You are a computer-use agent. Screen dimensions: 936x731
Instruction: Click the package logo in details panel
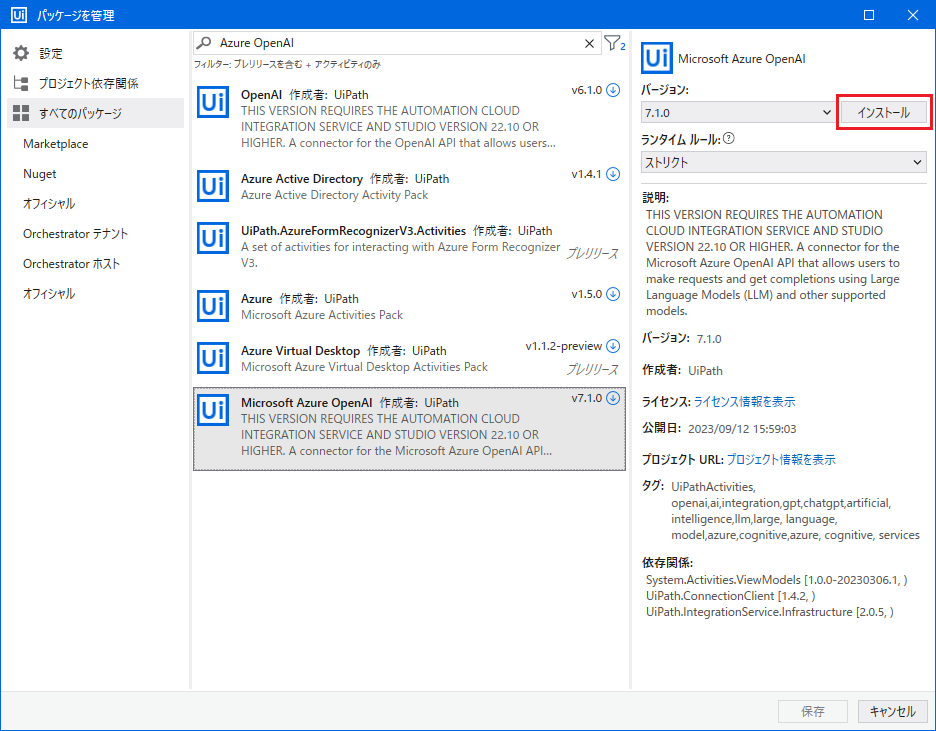coord(657,58)
